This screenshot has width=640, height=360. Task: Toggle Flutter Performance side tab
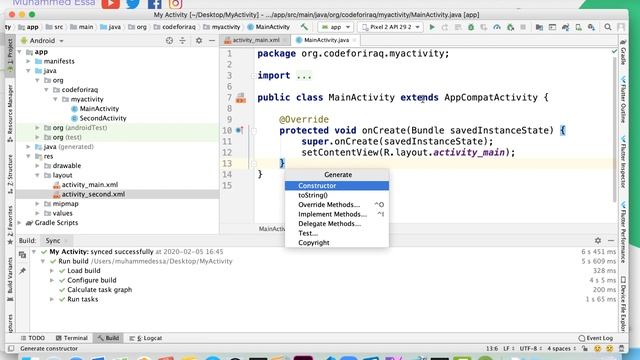(x=623, y=232)
